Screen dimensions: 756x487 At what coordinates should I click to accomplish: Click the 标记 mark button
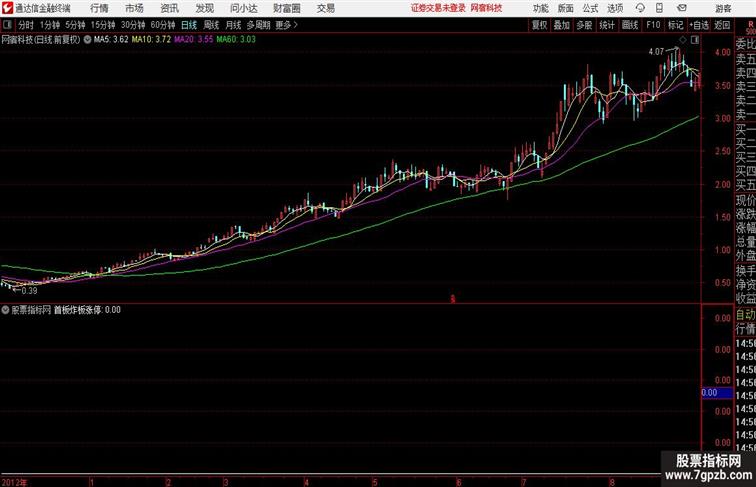675,25
